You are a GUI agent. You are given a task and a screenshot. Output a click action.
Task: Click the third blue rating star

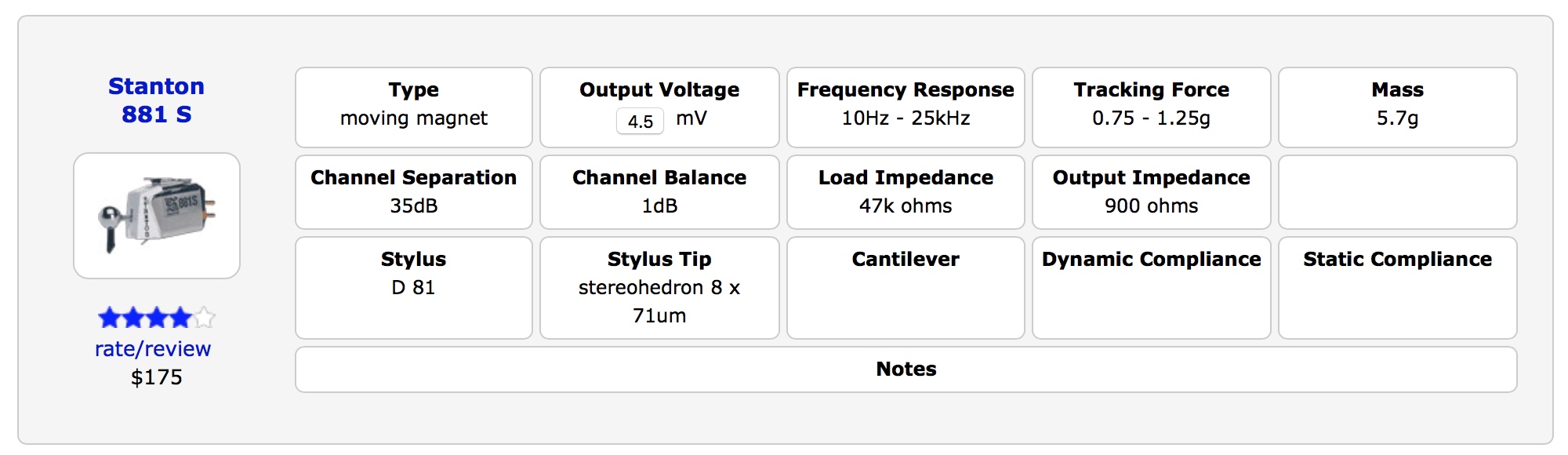coord(157,318)
